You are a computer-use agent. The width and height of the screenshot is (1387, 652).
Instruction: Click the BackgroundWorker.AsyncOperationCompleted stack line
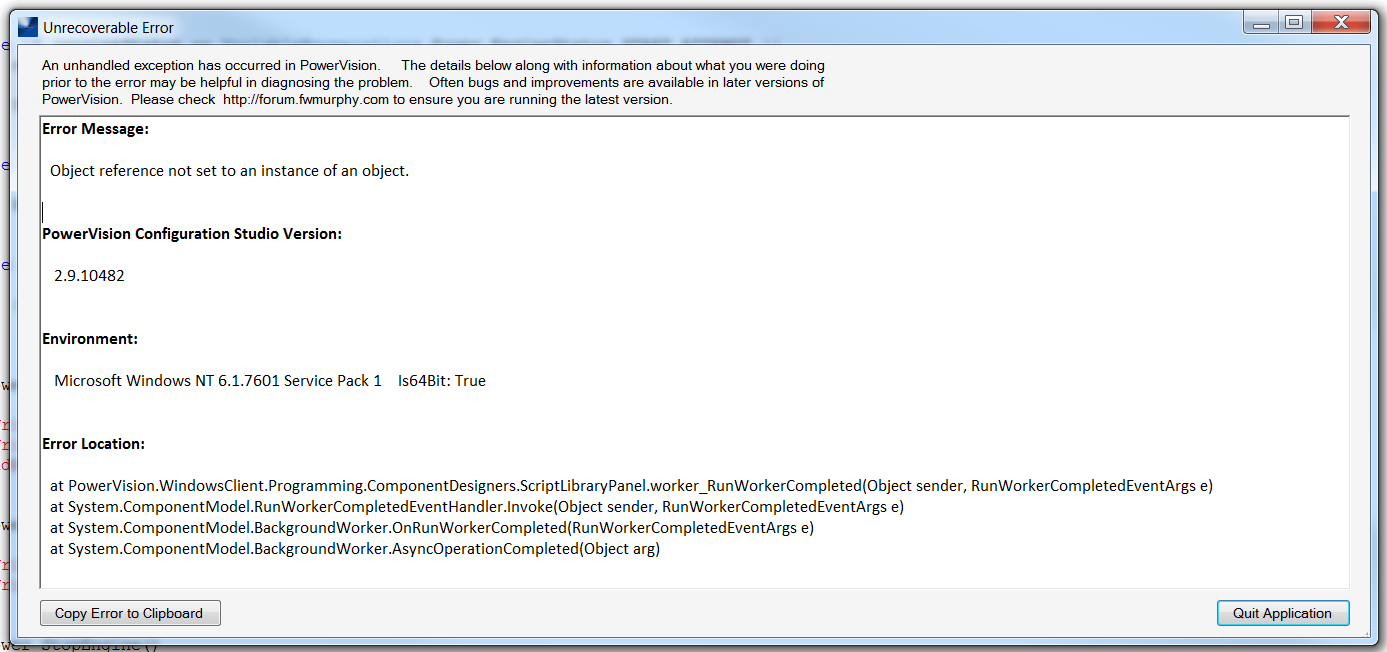point(355,549)
